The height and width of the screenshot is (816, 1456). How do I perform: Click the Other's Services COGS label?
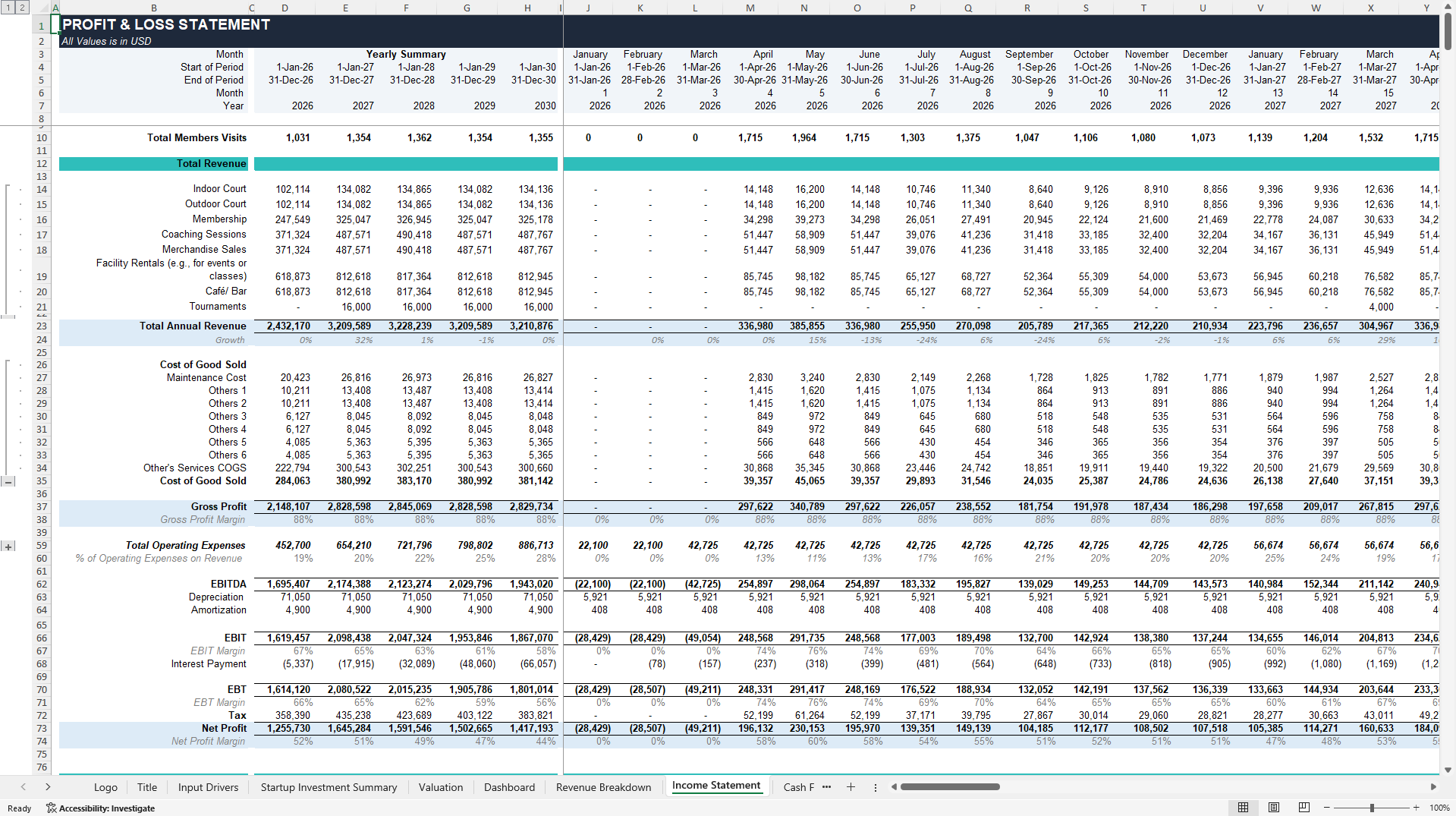[x=195, y=468]
